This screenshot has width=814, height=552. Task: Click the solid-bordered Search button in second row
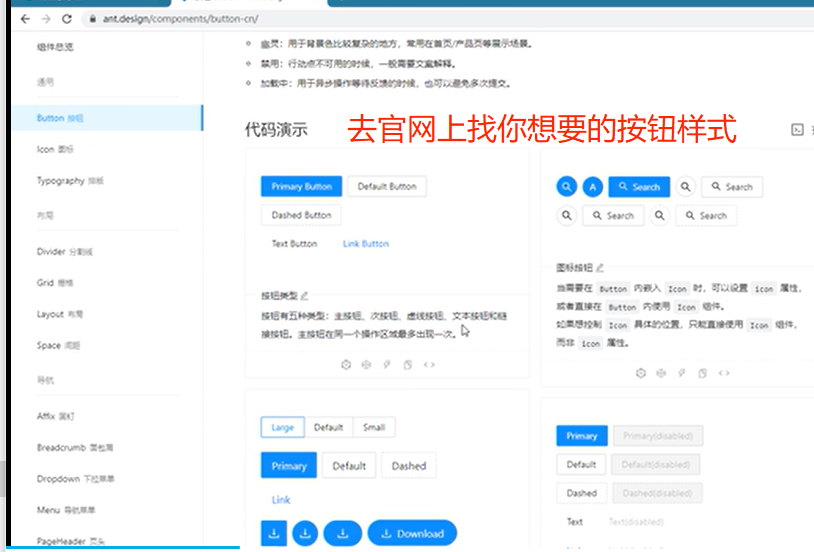613,215
